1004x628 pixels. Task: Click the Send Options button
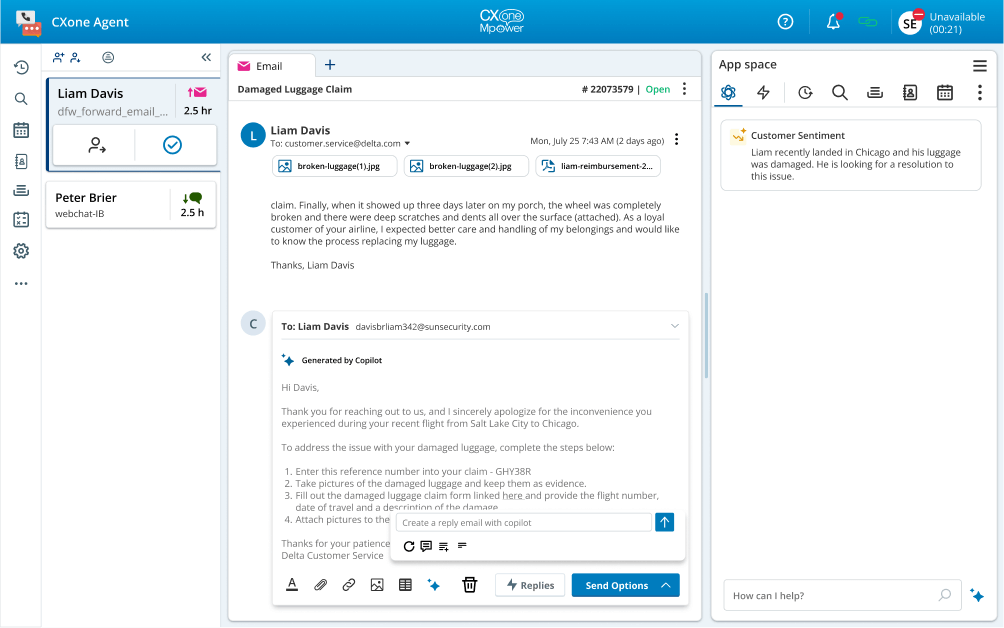(x=615, y=585)
